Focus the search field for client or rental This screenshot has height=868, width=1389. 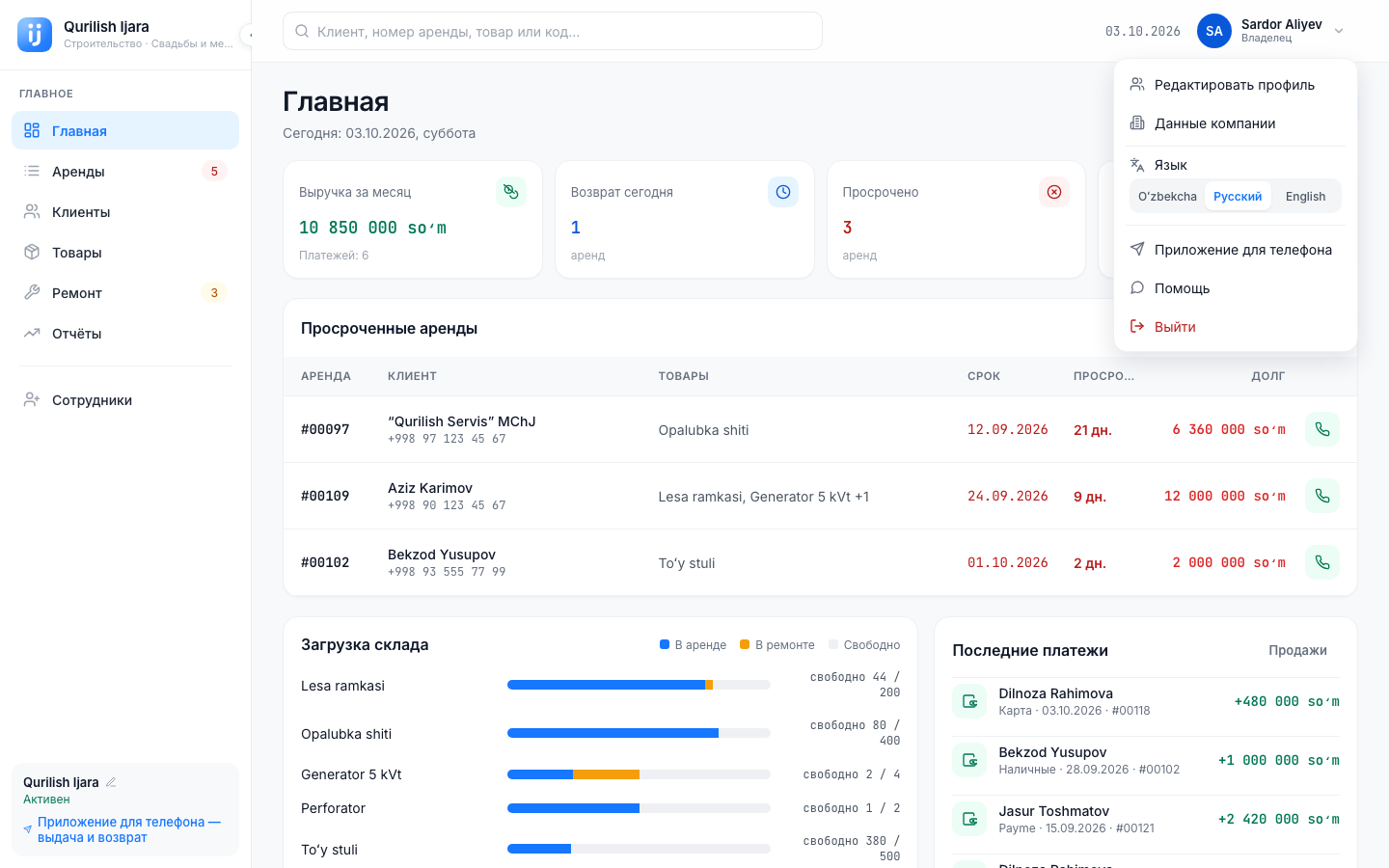553,31
